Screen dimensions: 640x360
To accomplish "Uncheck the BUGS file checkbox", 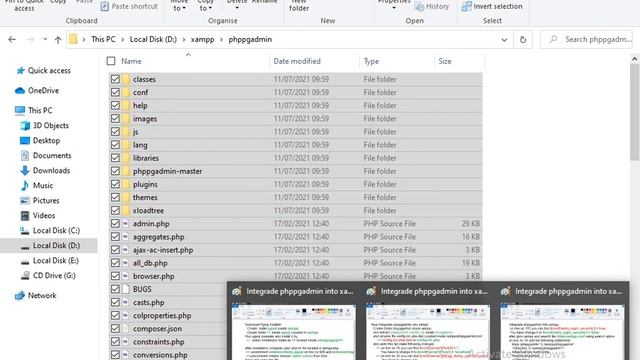I will [115, 289].
